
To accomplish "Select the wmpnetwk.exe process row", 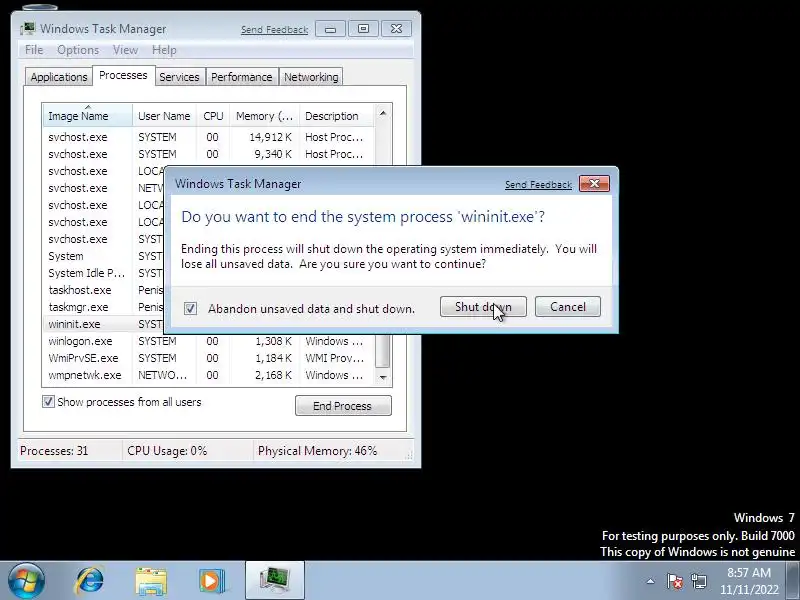I will click(x=209, y=375).
